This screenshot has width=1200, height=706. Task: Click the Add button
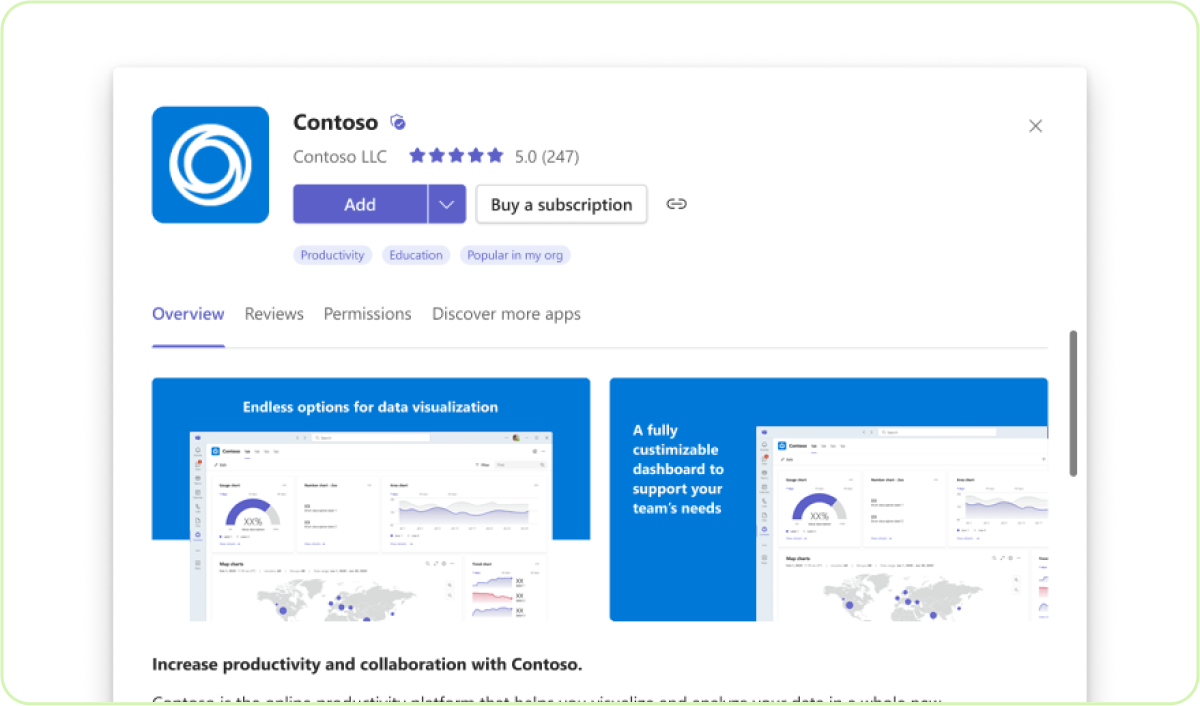pos(360,204)
